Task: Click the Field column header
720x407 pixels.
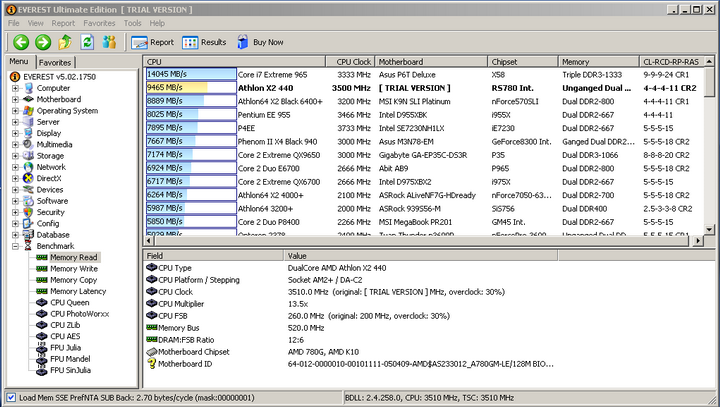Action: tap(214, 256)
